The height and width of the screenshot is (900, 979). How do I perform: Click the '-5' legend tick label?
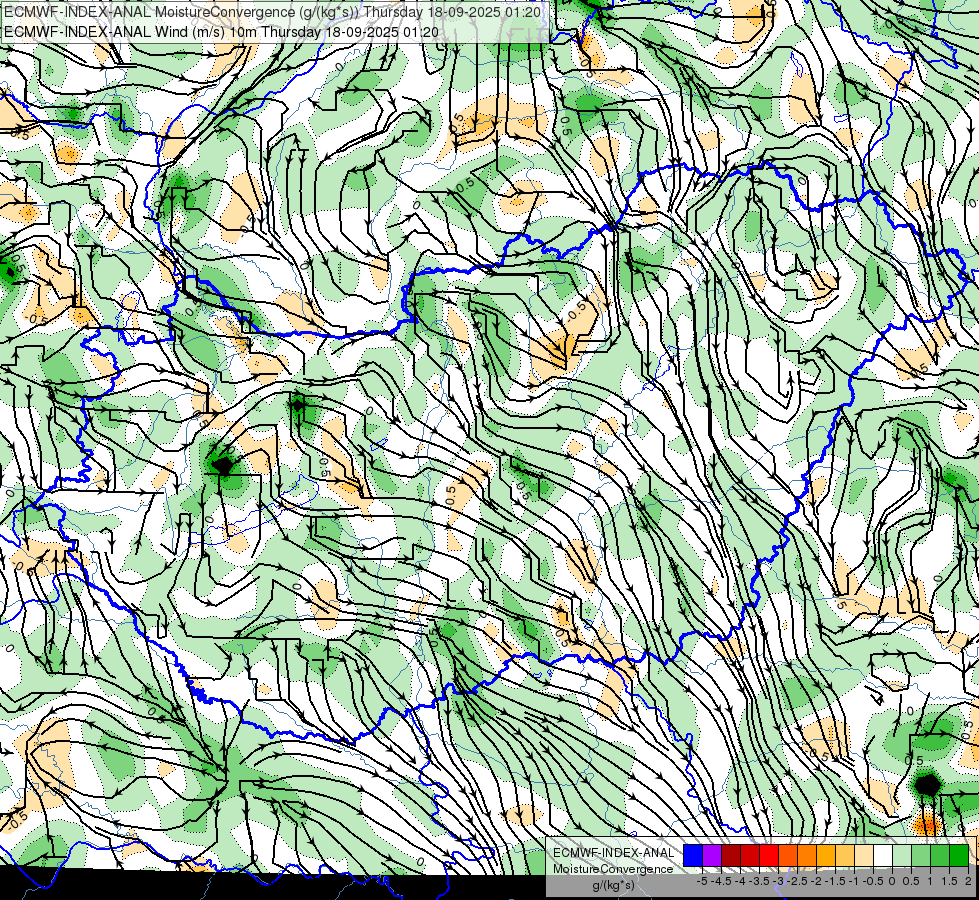point(702,881)
